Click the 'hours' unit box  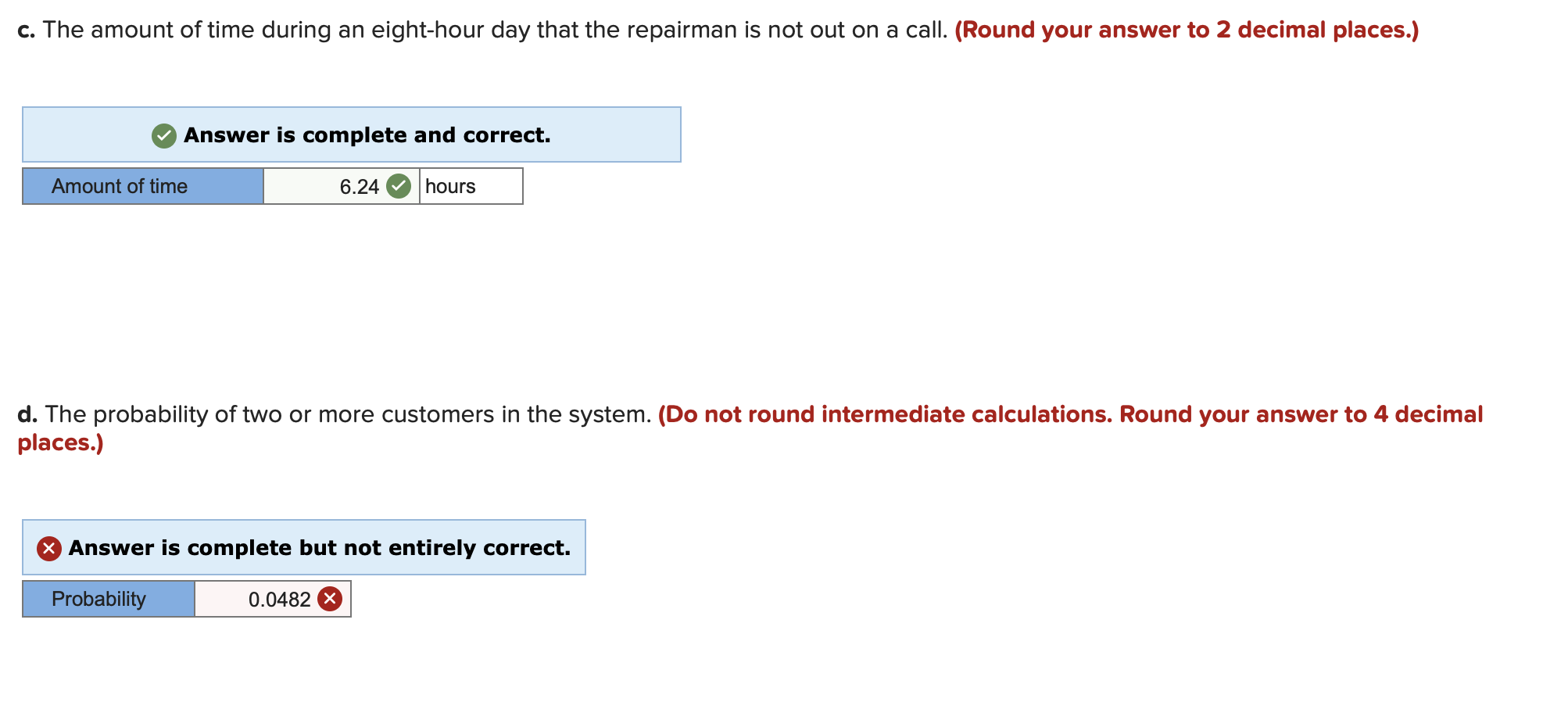coord(469,186)
